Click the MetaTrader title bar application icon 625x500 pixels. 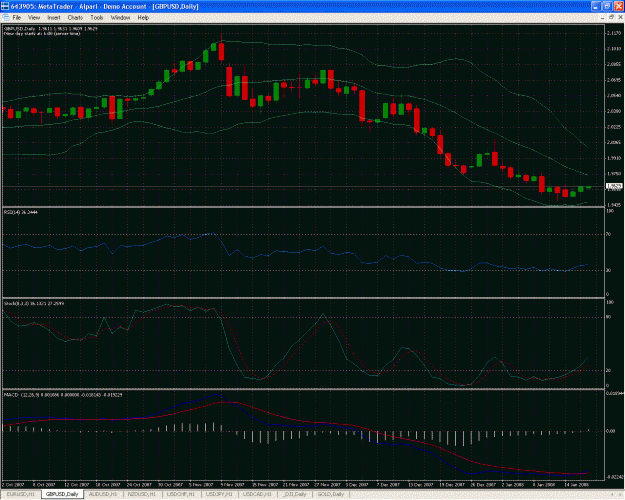coord(5,6)
